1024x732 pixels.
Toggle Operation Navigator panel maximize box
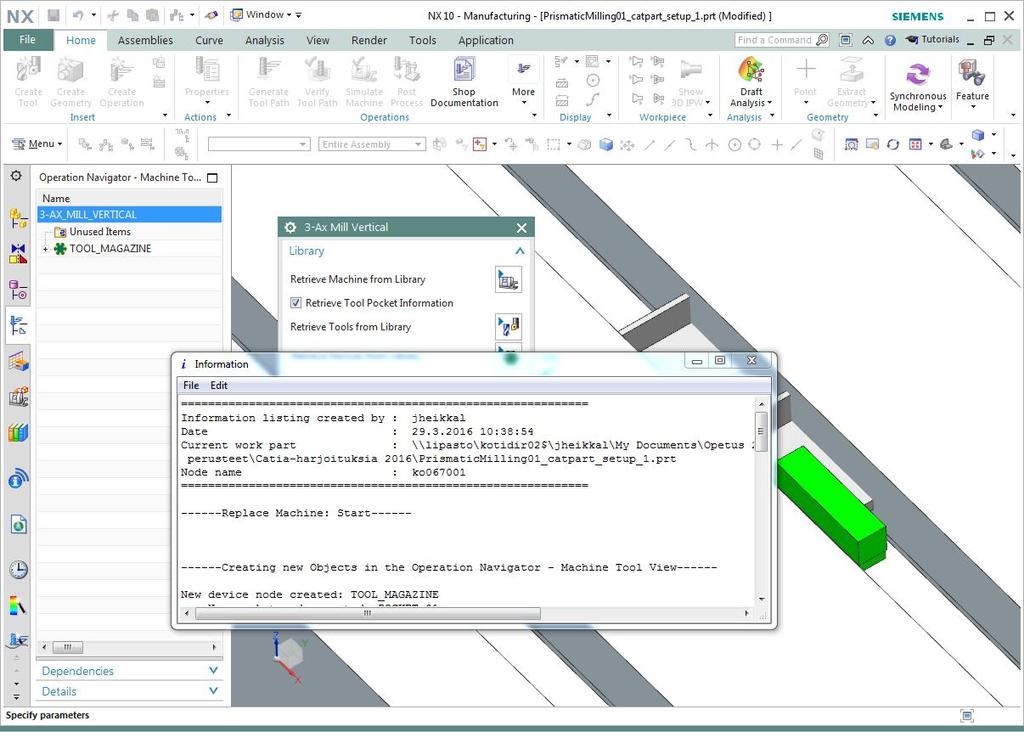click(212, 178)
